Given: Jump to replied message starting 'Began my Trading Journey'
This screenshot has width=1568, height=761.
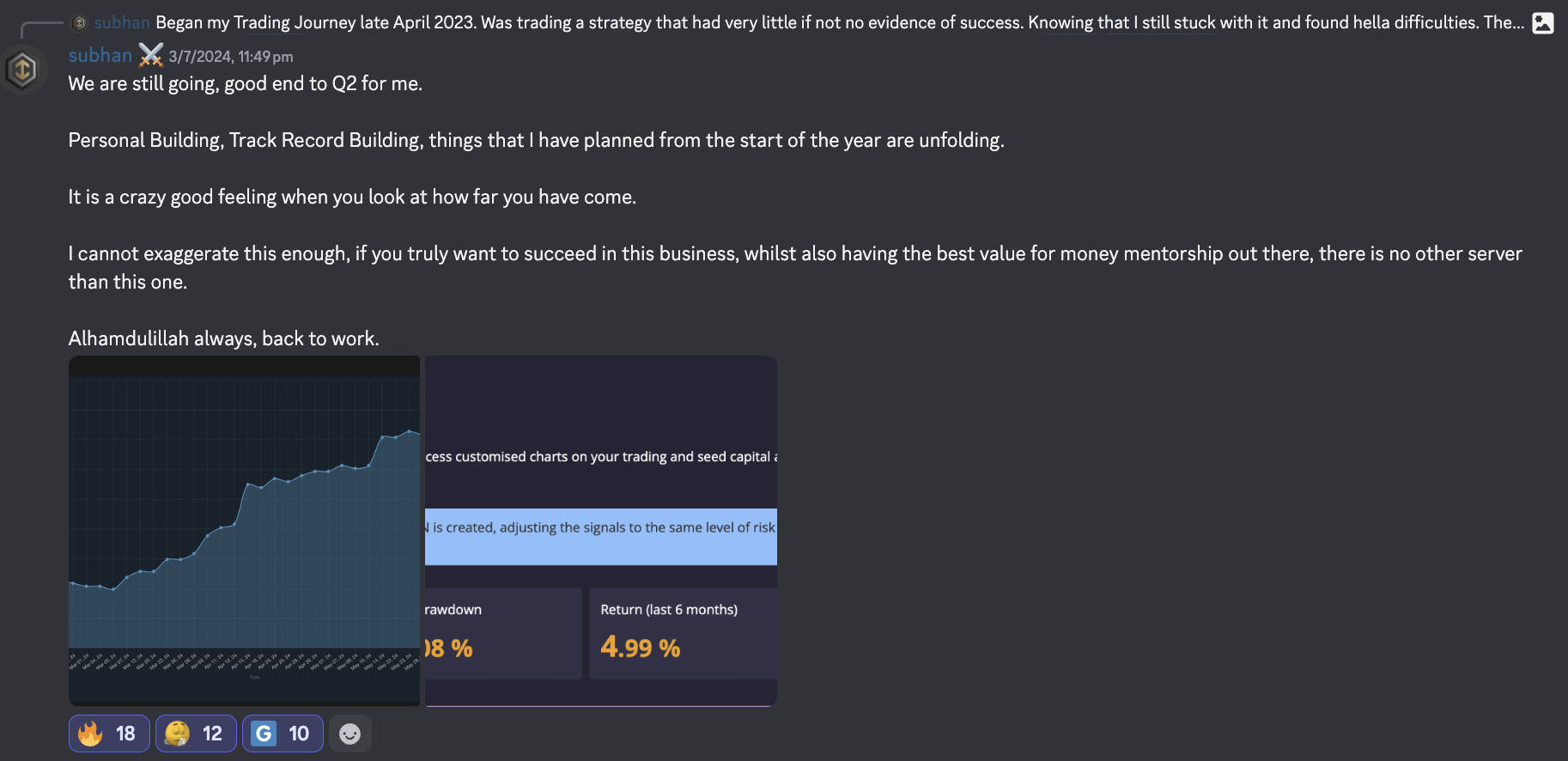Looking at the screenshot, I should (x=840, y=23).
